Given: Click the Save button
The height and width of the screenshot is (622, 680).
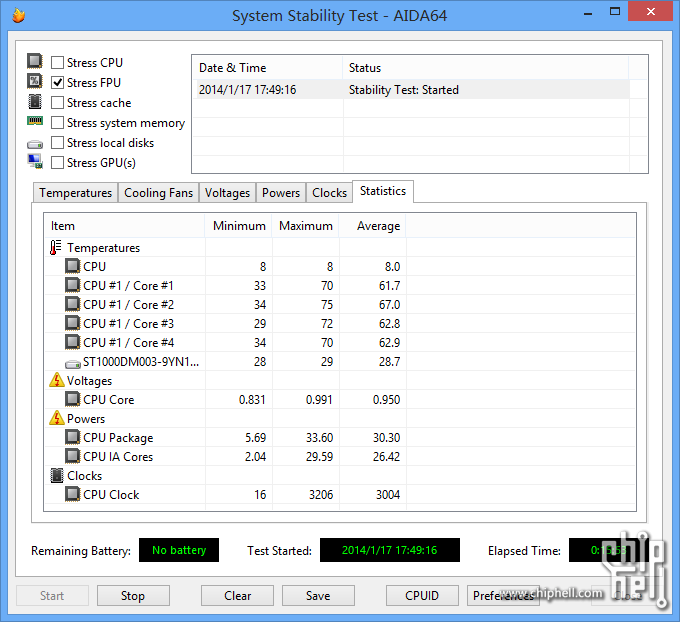Looking at the screenshot, I should pyautogui.click(x=318, y=596).
